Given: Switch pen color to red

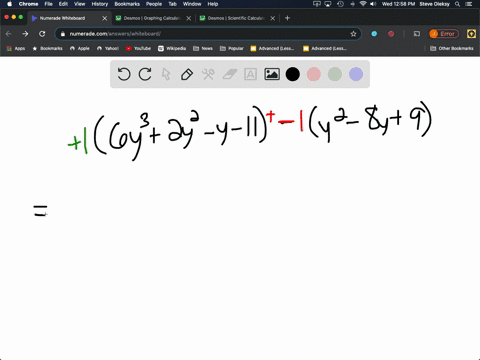Looking at the screenshot, I should 314,74.
